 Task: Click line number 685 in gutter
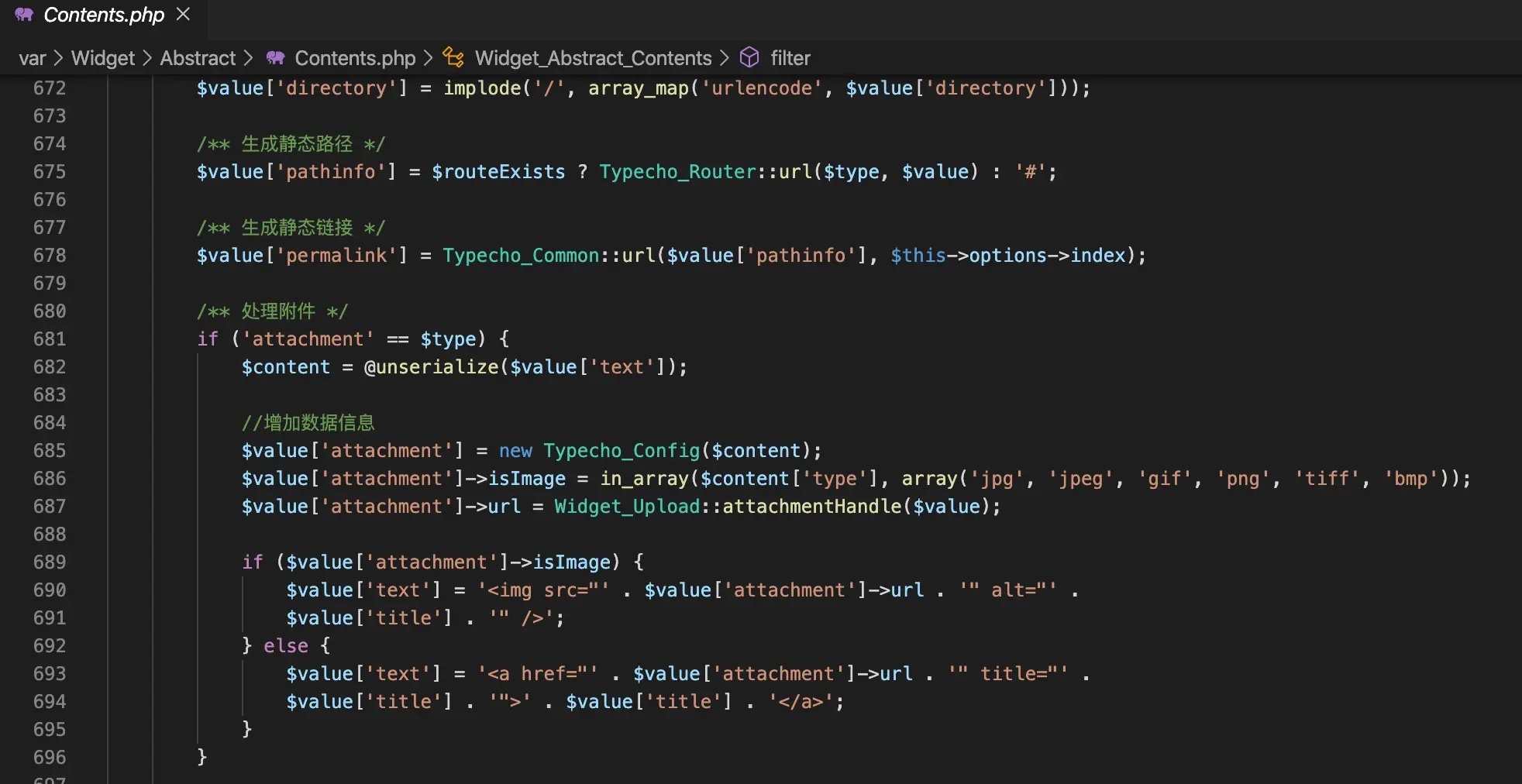click(50, 451)
